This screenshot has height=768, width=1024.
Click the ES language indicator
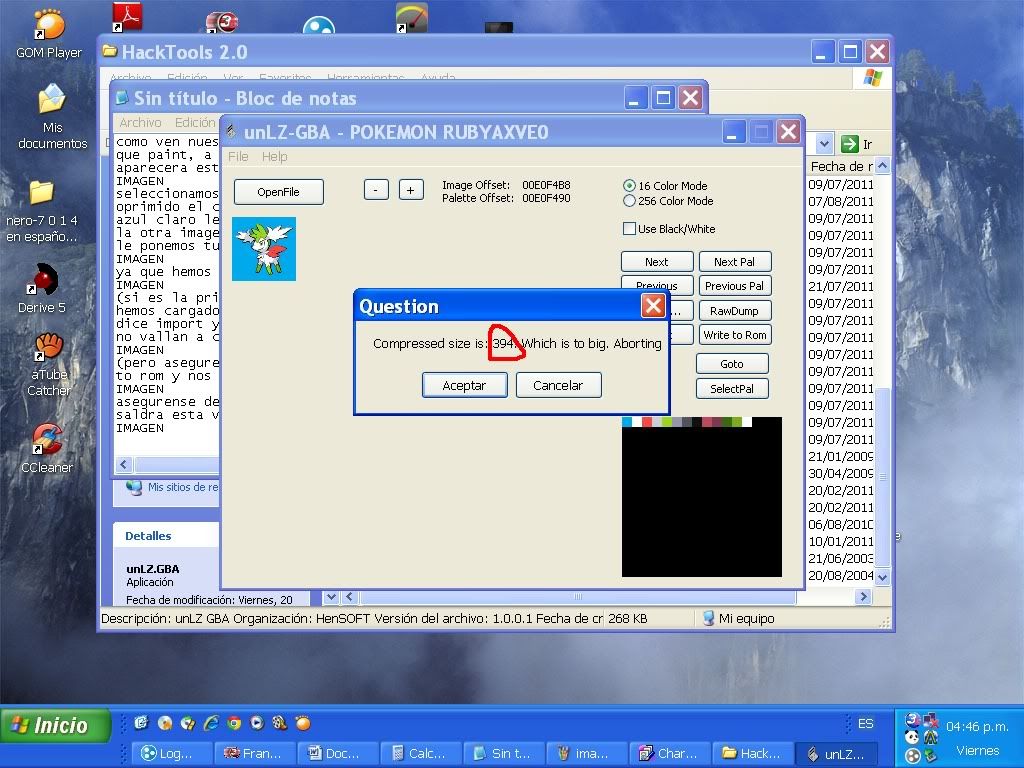coord(865,724)
